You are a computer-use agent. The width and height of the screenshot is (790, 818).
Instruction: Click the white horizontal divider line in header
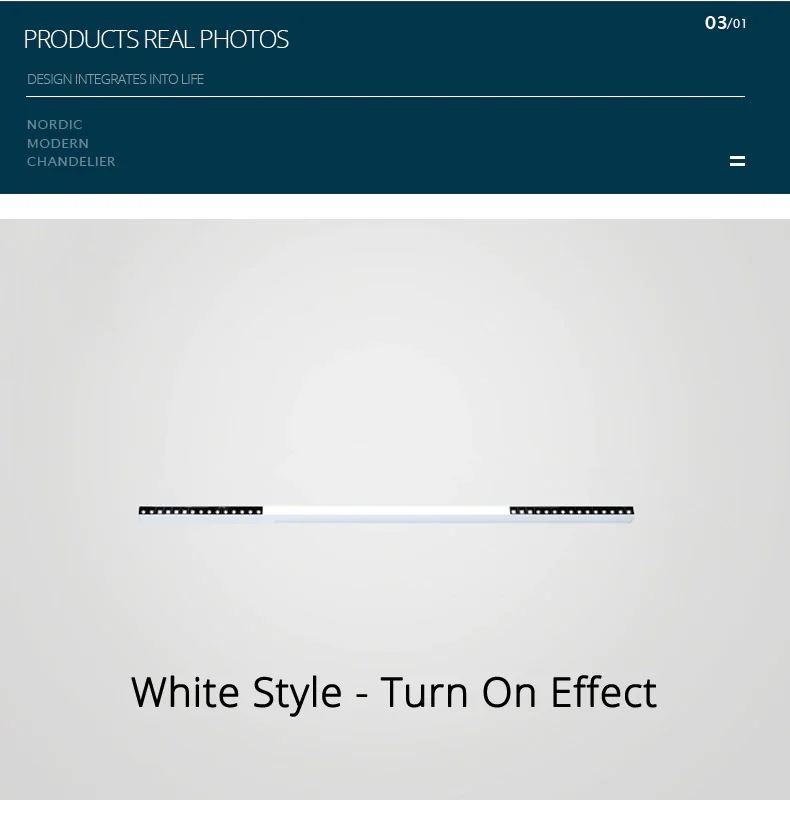385,97
